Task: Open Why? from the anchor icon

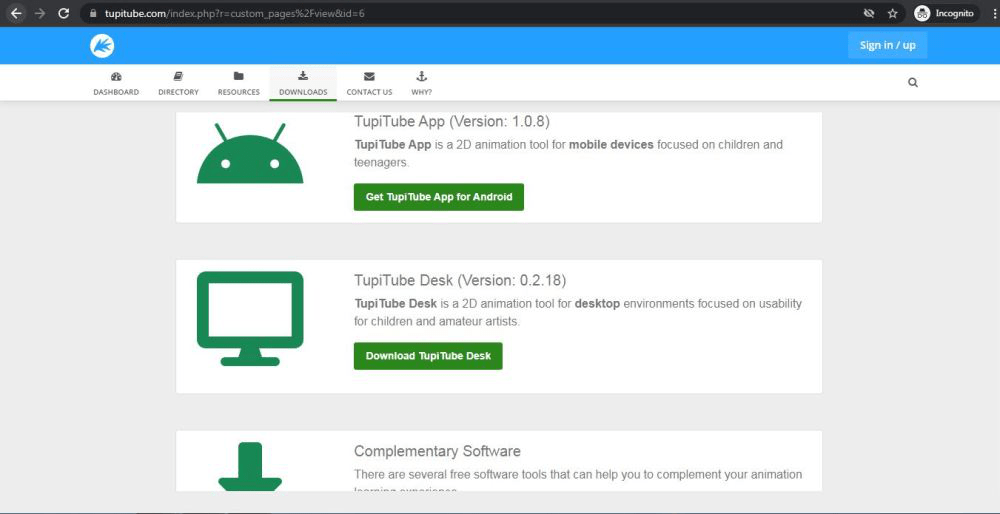Action: tap(421, 77)
